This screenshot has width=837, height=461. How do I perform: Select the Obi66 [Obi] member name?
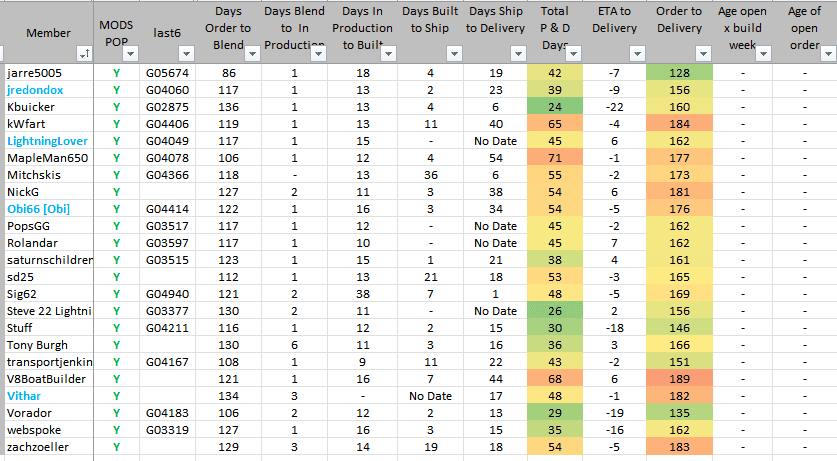[x=40, y=209]
